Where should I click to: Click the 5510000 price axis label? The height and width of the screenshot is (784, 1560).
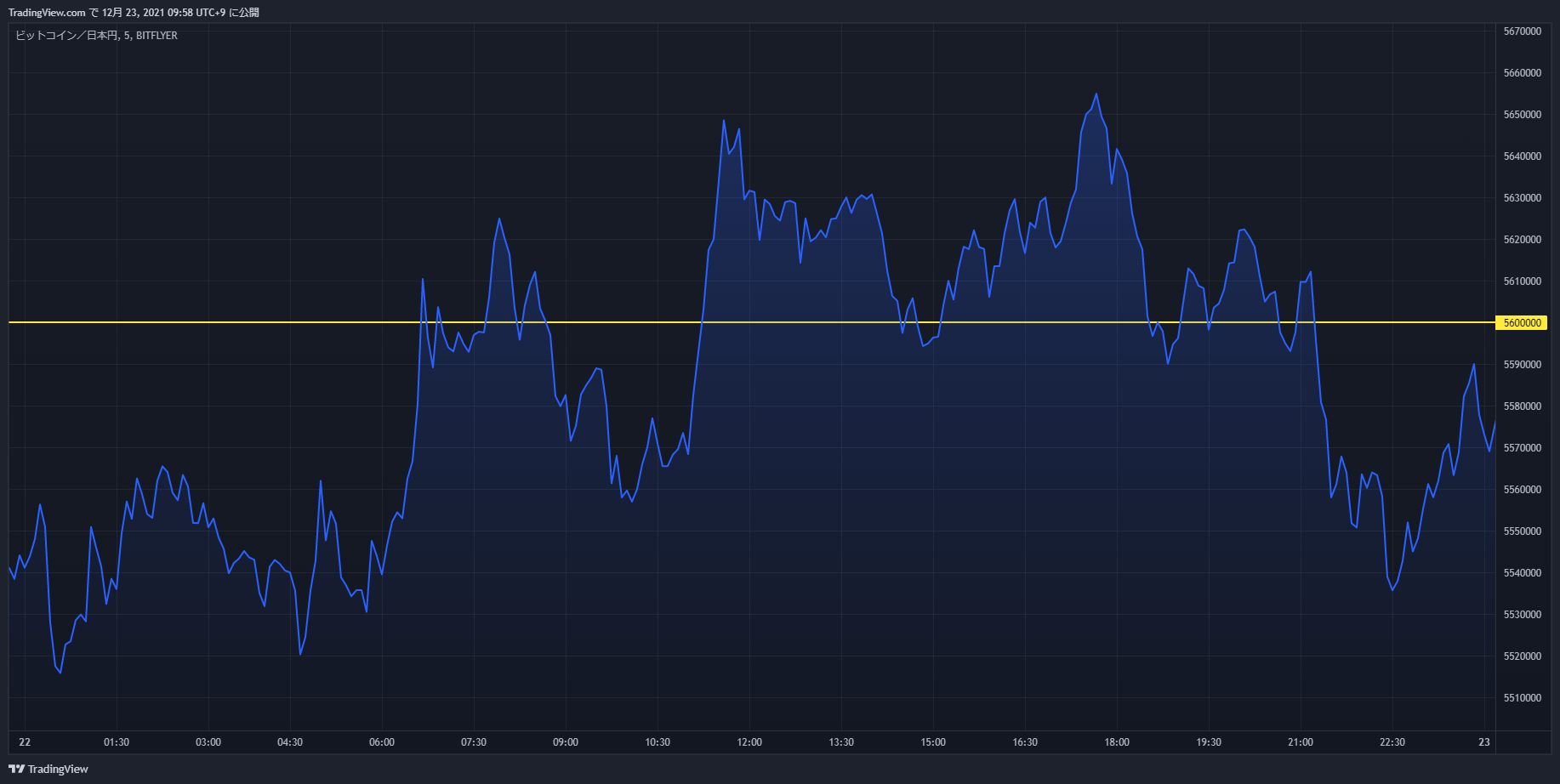pos(1523,698)
